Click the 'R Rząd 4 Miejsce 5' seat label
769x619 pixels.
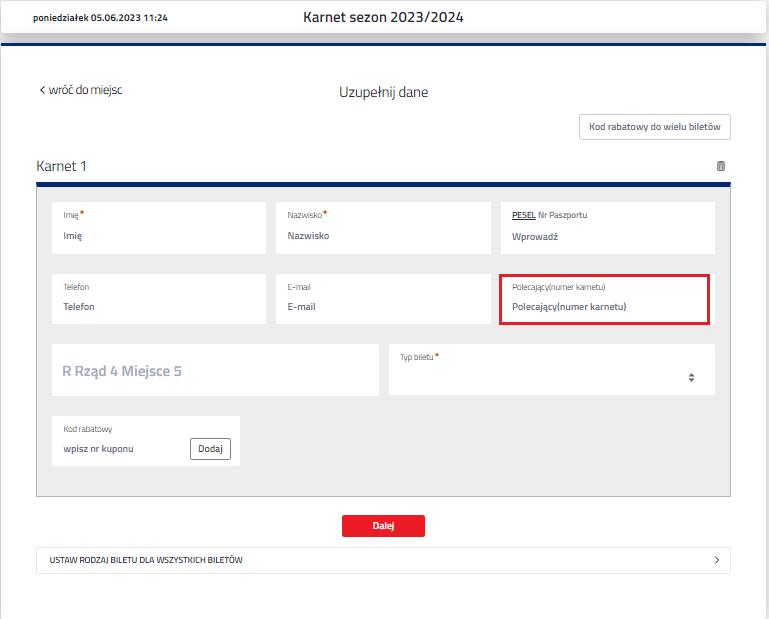[x=122, y=371]
